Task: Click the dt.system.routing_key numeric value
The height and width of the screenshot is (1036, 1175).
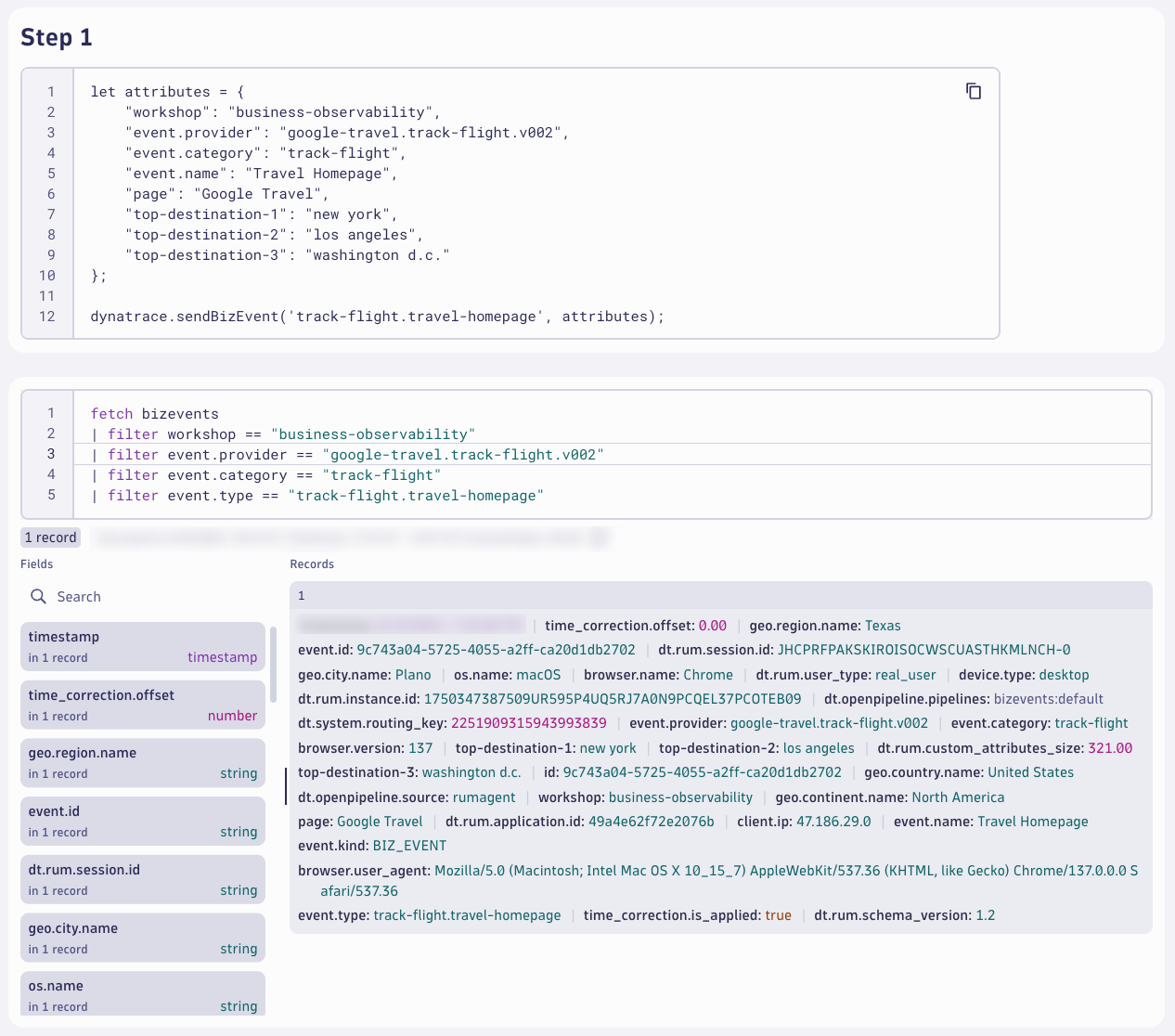Action: click(x=529, y=723)
